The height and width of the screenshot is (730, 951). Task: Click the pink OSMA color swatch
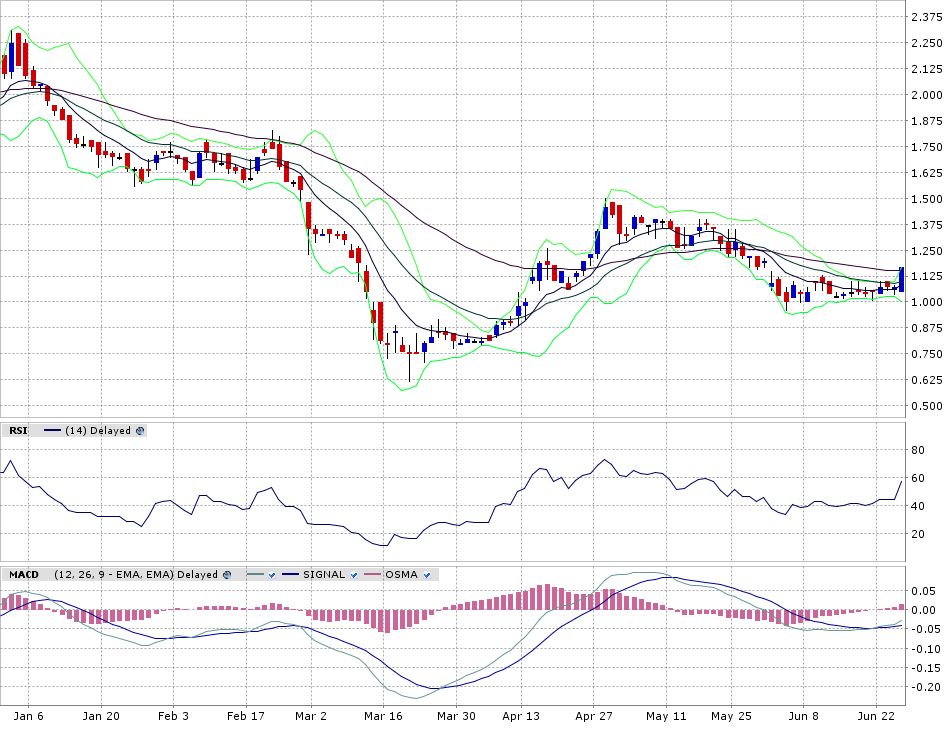pyautogui.click(x=372, y=575)
